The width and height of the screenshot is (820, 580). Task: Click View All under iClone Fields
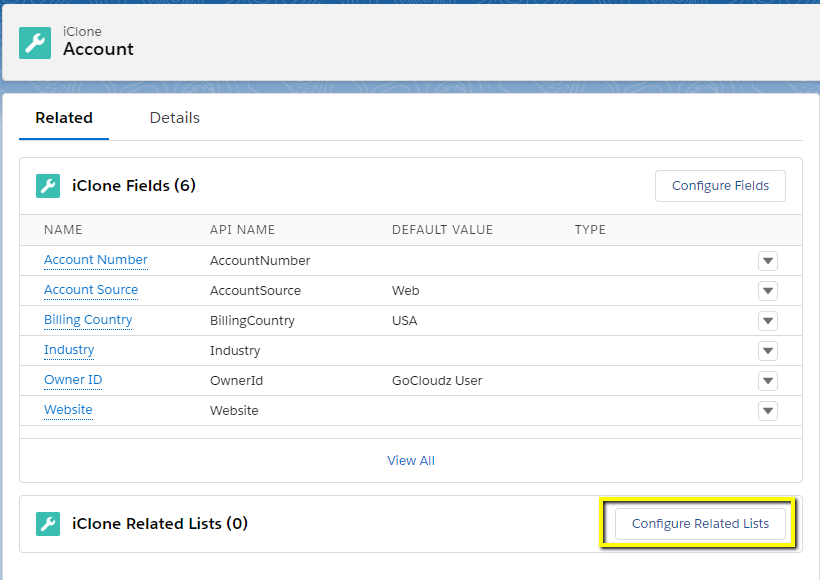pos(411,460)
